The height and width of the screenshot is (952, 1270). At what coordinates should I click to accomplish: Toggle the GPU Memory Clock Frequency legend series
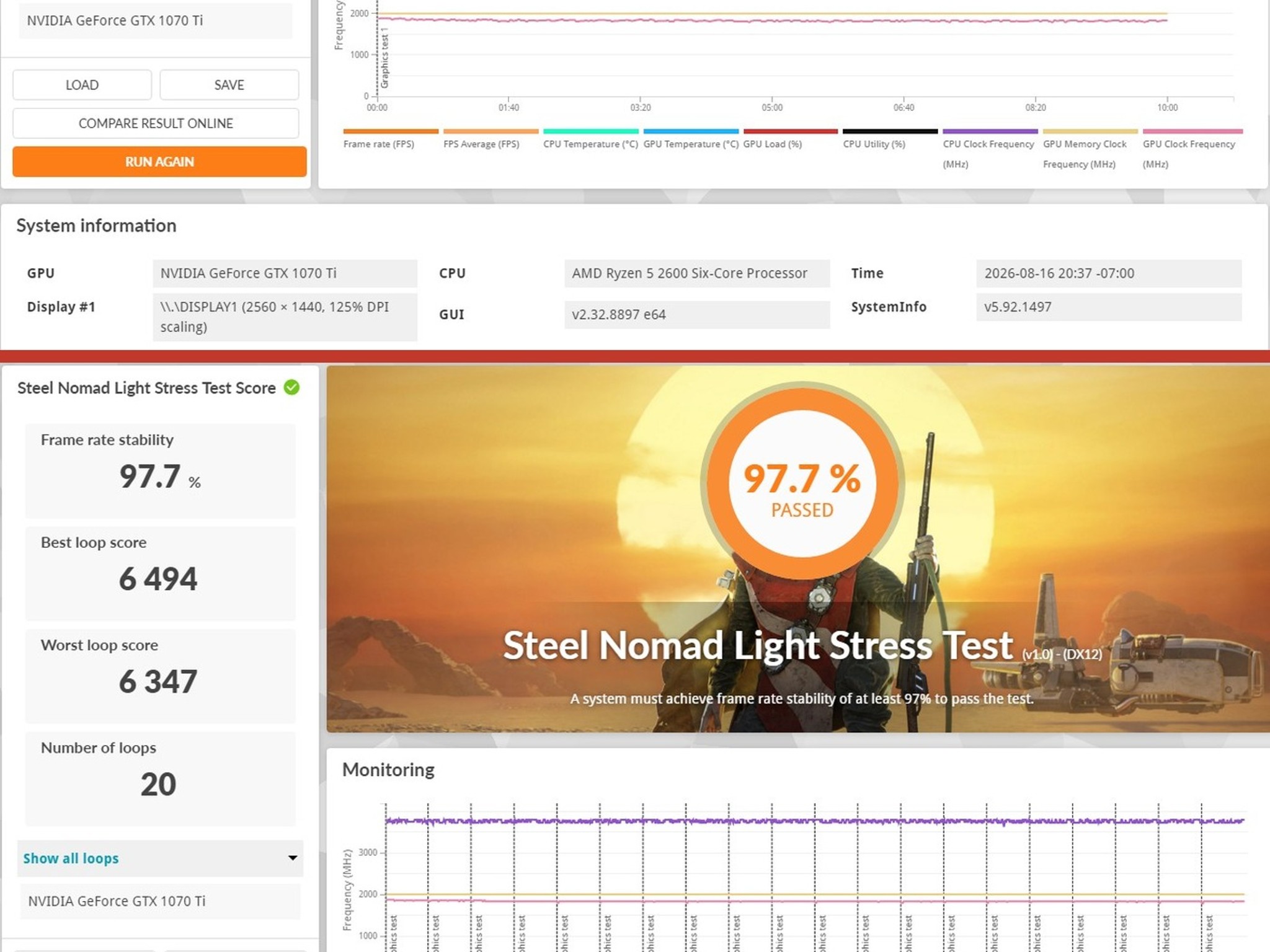click(x=1090, y=149)
